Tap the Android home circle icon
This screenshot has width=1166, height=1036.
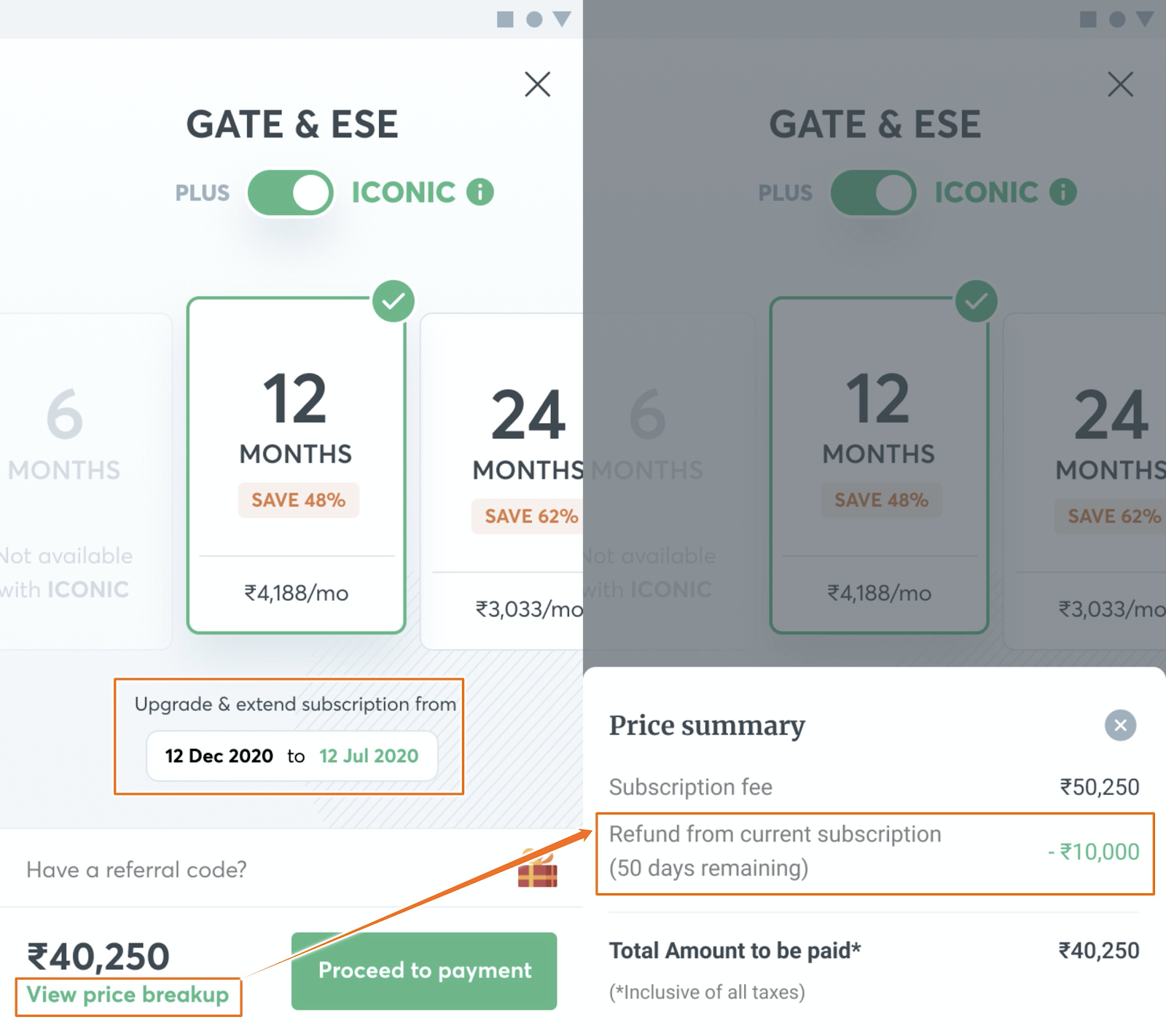[x=534, y=19]
